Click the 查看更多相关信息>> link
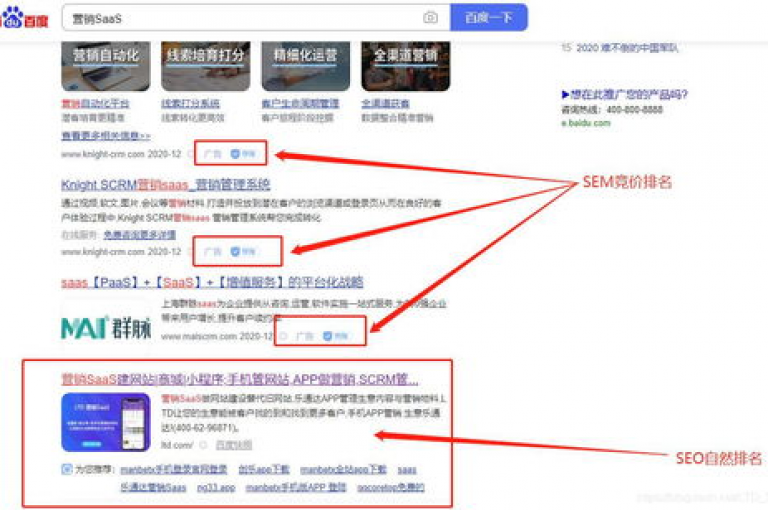The height and width of the screenshot is (510, 768). (106, 135)
